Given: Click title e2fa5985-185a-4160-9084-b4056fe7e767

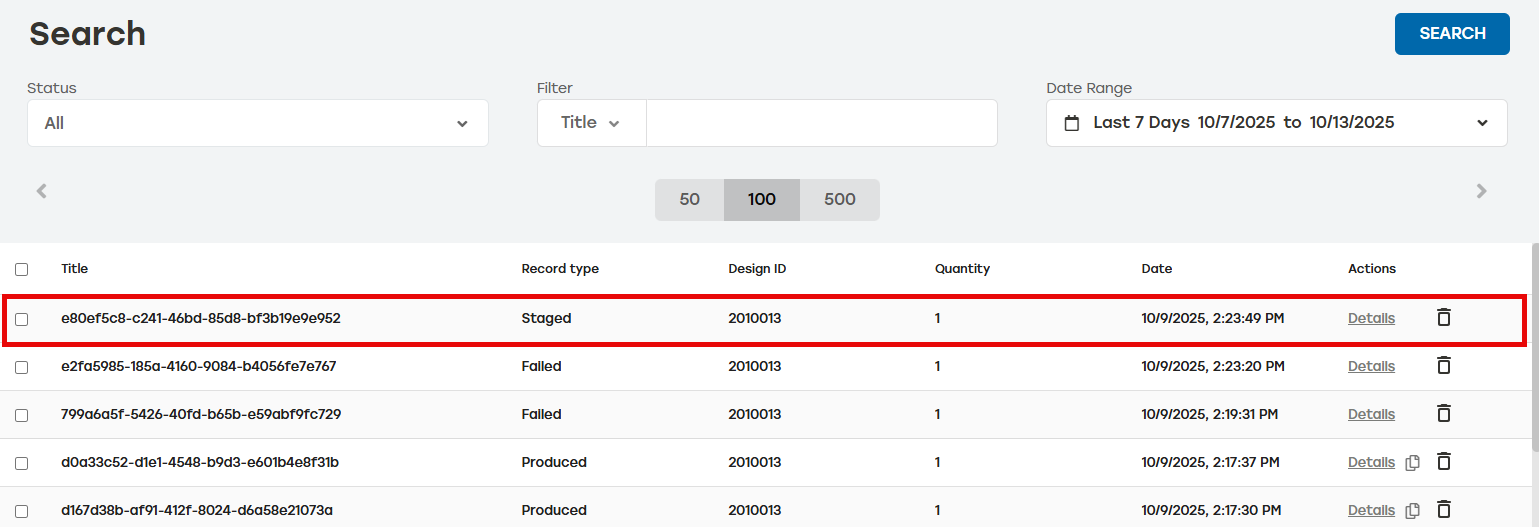Looking at the screenshot, I should coord(199,366).
